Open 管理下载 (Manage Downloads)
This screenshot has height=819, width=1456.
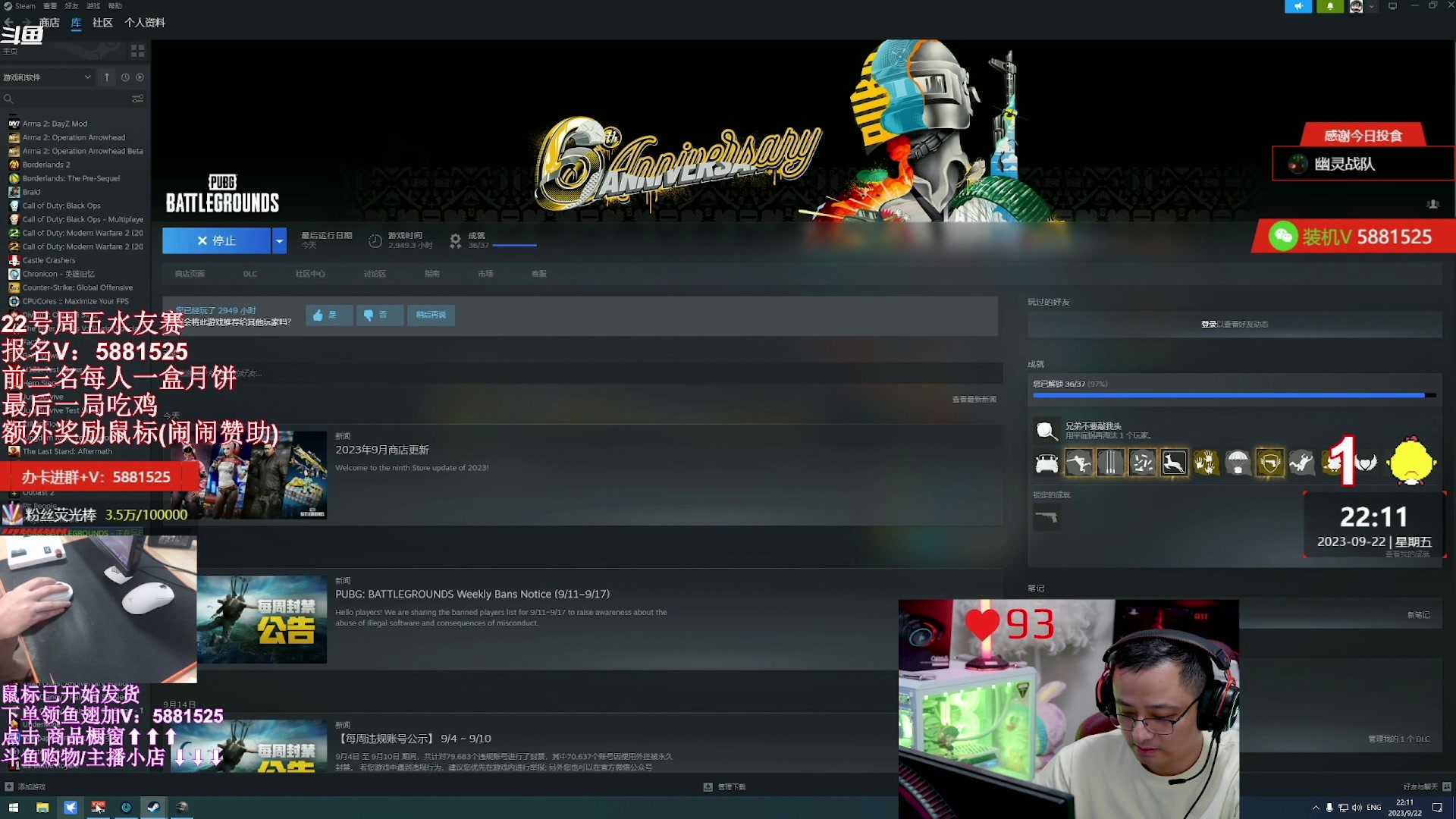[x=725, y=786]
